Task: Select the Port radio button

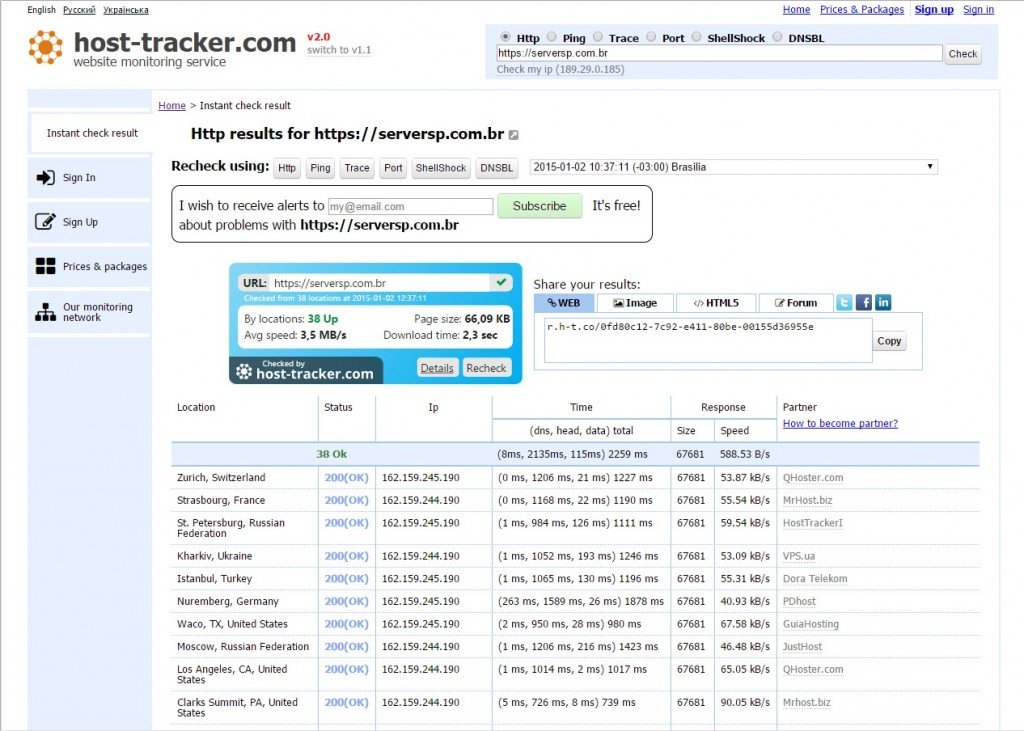Action: (651, 37)
